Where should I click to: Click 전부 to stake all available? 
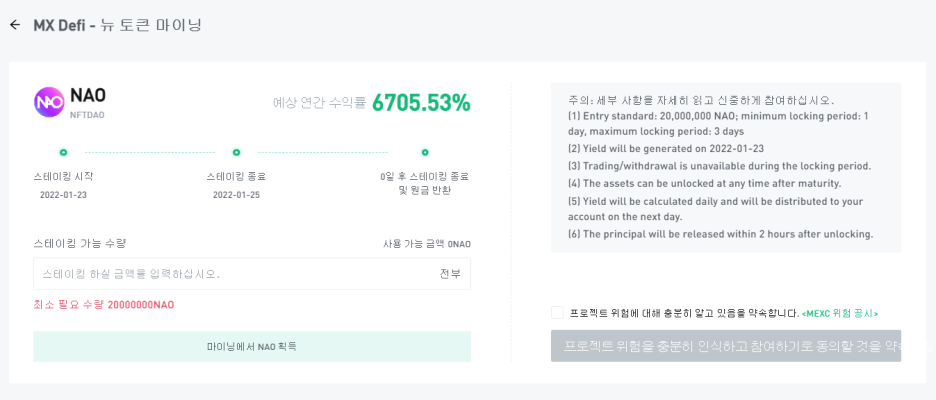click(x=450, y=274)
